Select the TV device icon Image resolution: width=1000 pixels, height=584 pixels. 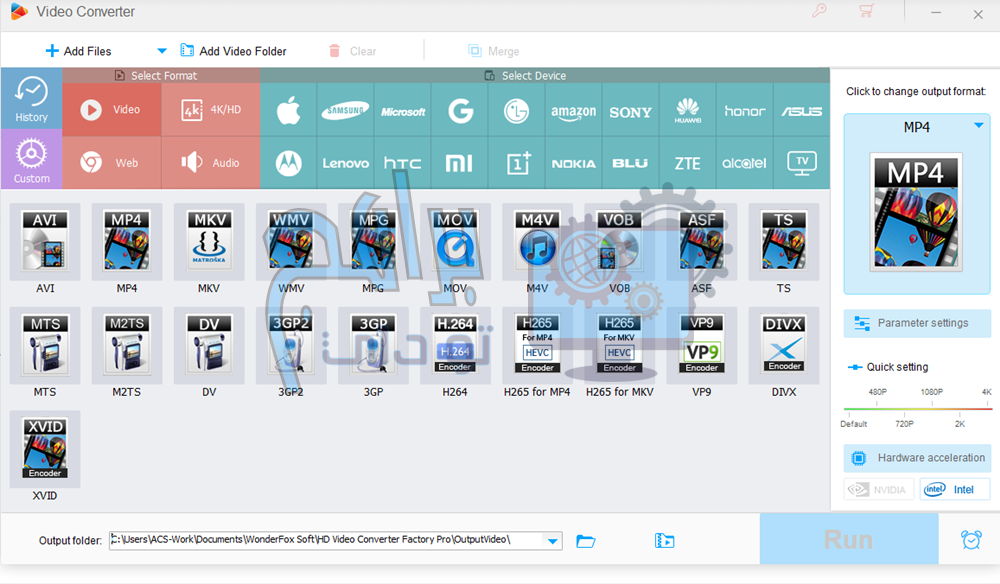[x=801, y=163]
